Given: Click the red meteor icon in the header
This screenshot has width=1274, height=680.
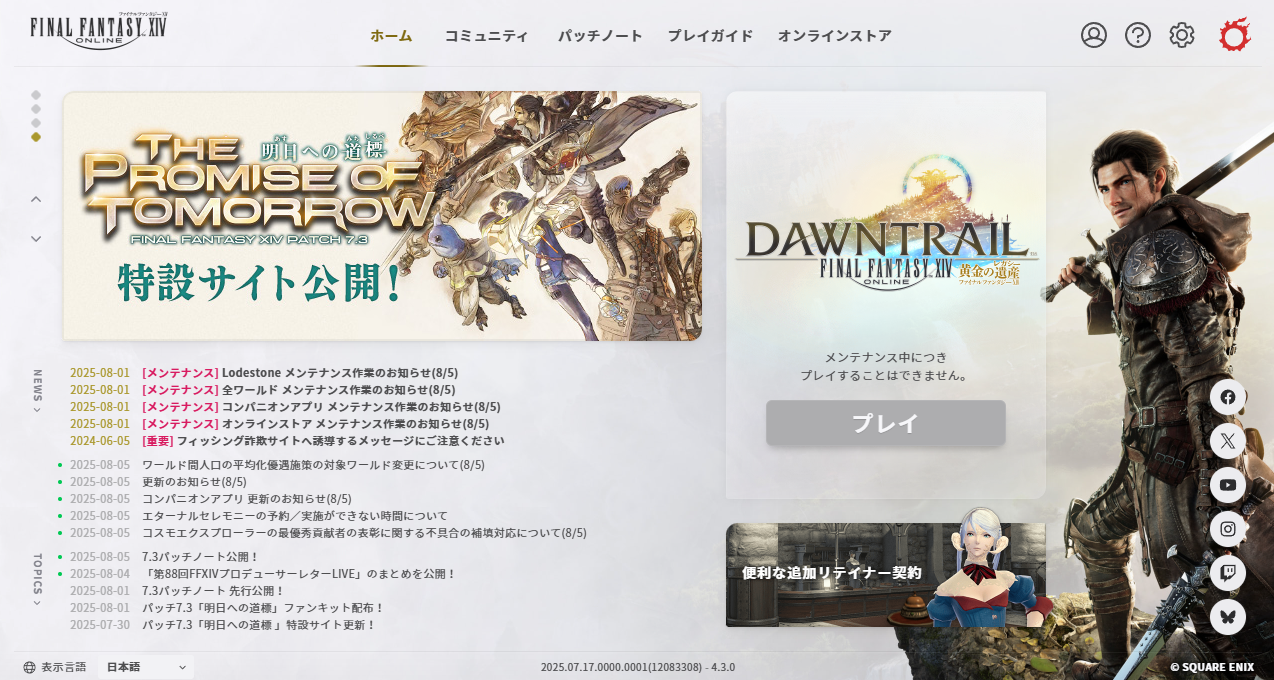Looking at the screenshot, I should [1235, 35].
